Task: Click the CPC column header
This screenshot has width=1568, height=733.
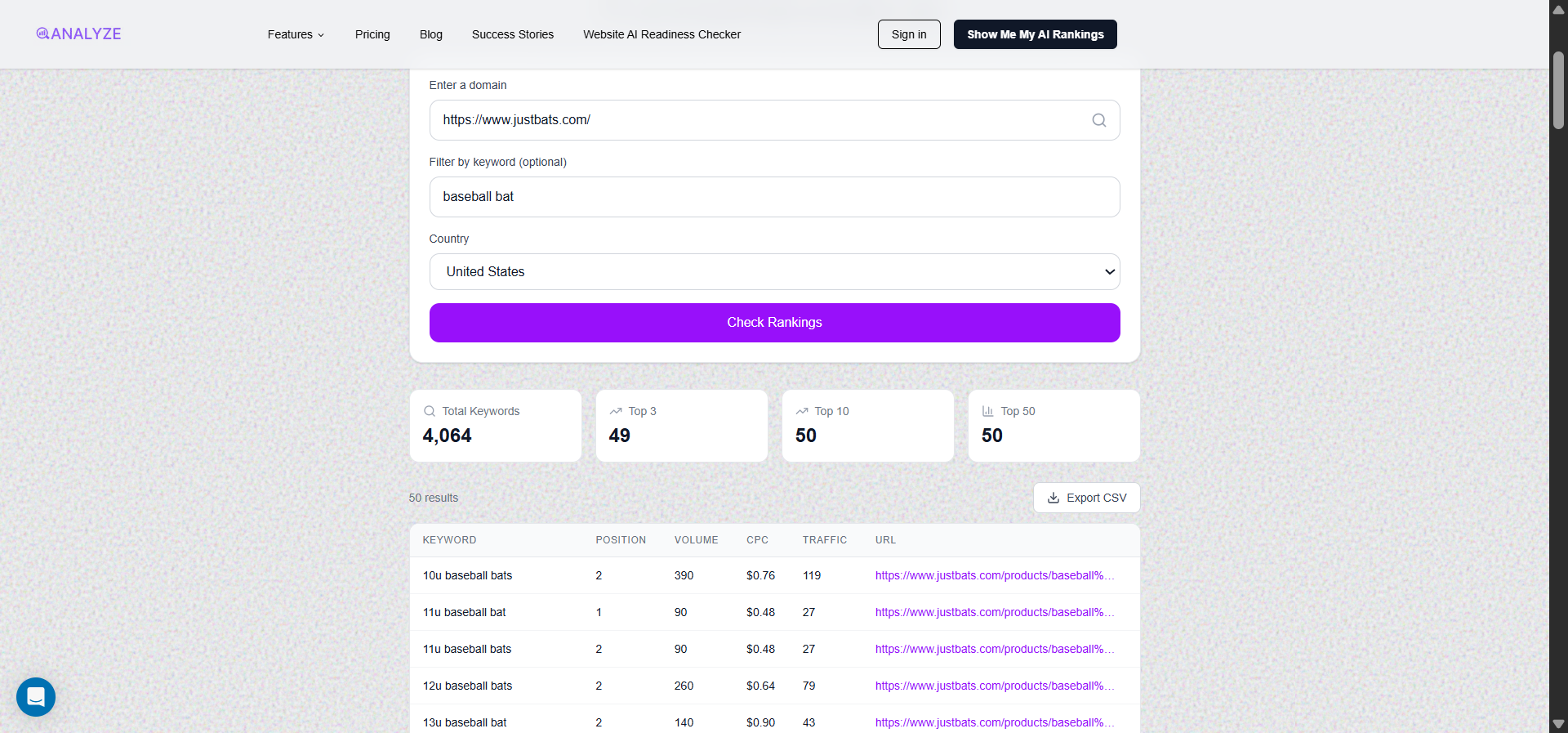Action: pos(757,540)
